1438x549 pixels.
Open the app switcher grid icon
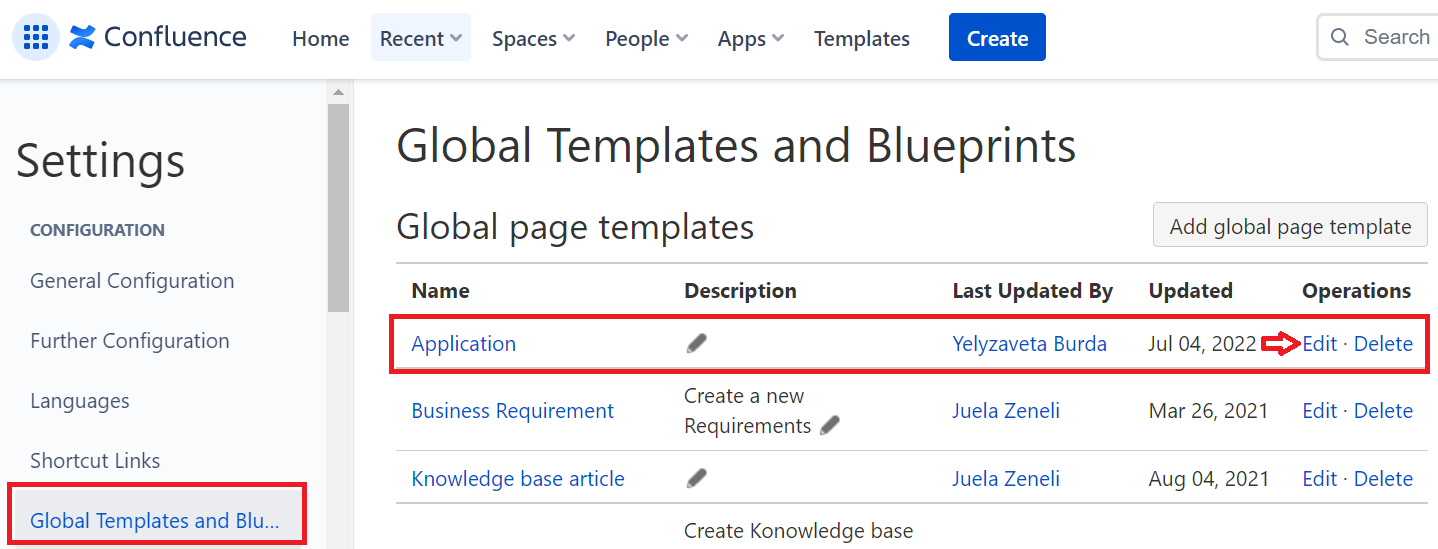click(36, 38)
